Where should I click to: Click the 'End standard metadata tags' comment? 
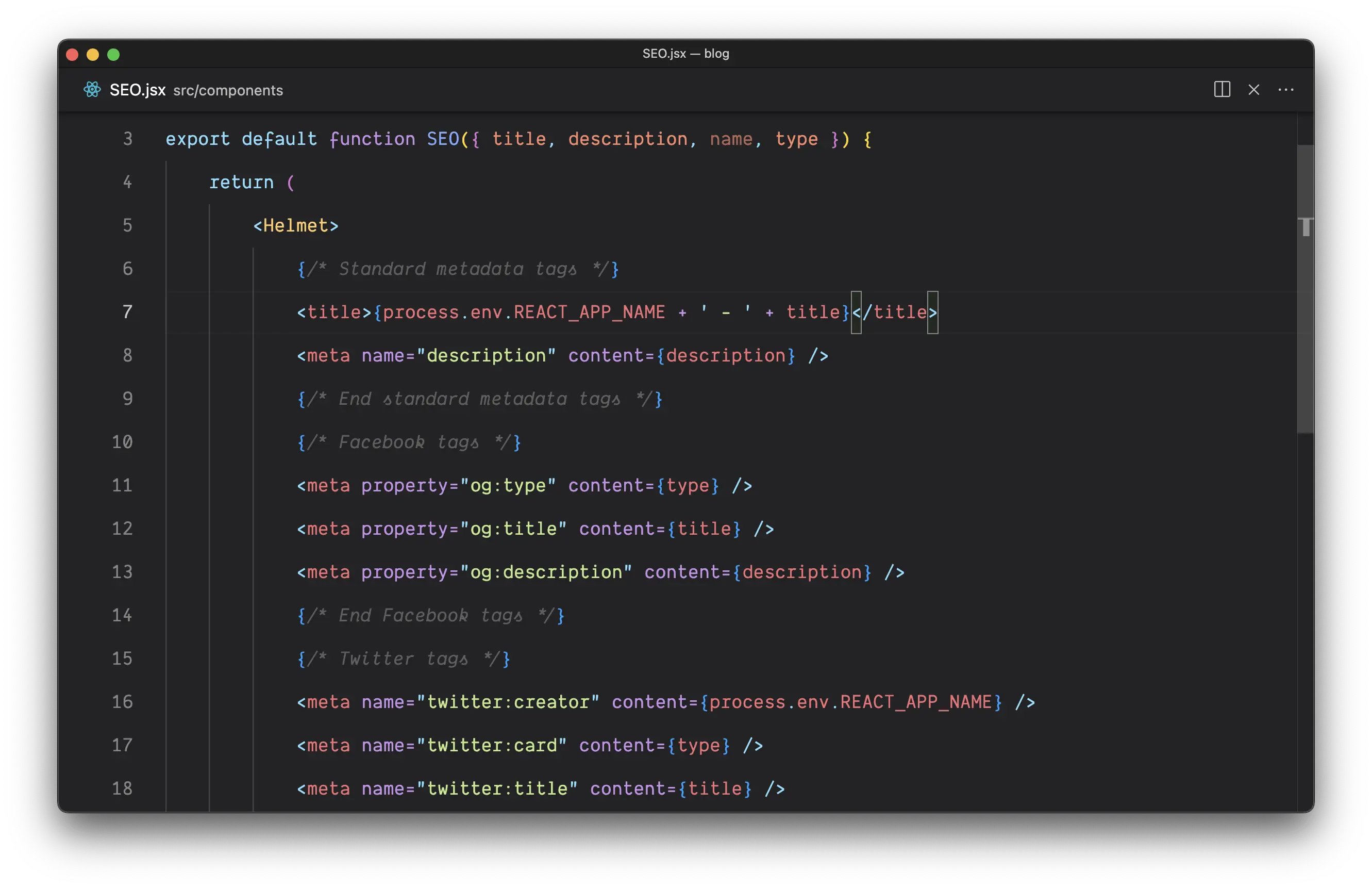(x=480, y=399)
